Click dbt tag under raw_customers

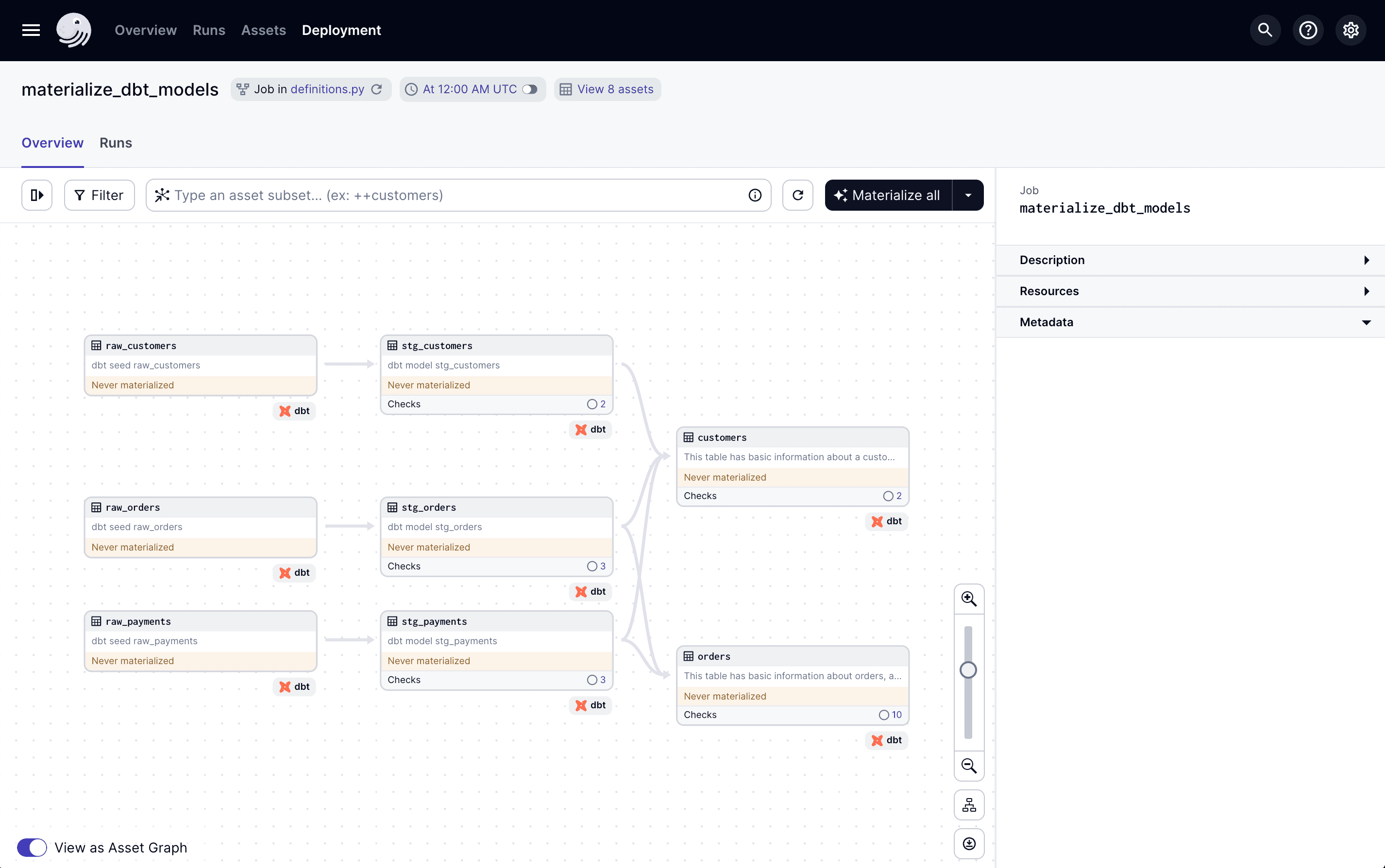pos(295,411)
